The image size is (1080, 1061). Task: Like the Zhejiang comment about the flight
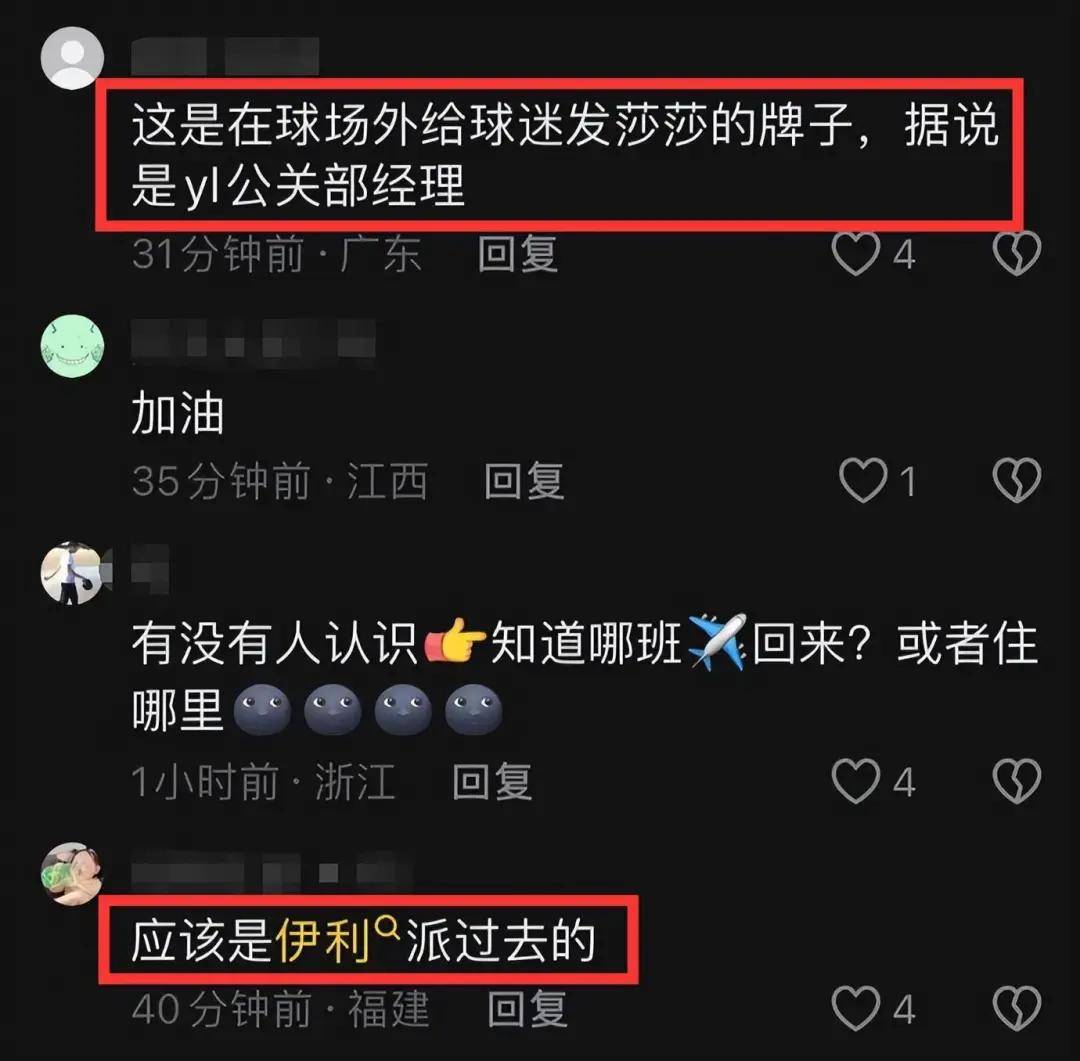click(x=855, y=781)
